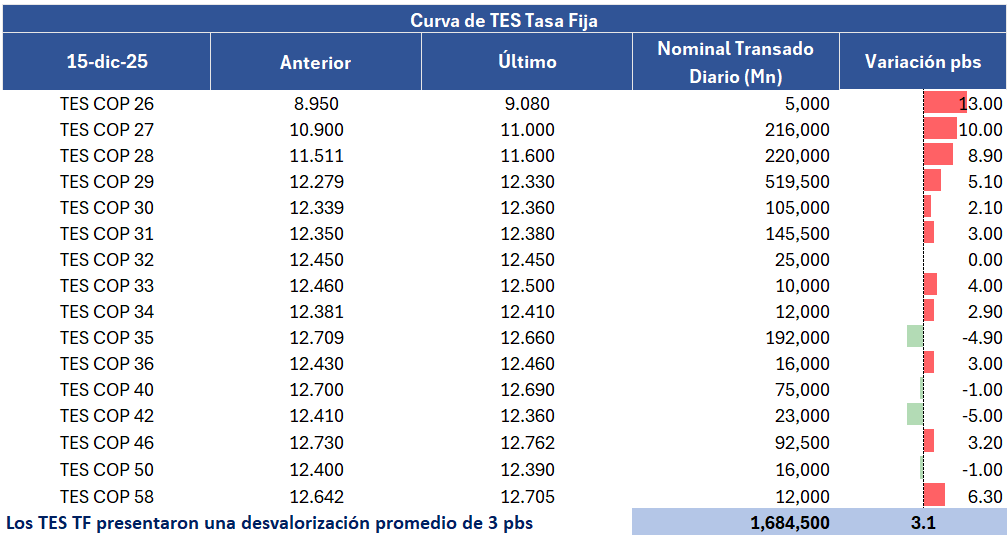Click the green data bar for TES COP 35
The image size is (1008, 535).
point(914,337)
